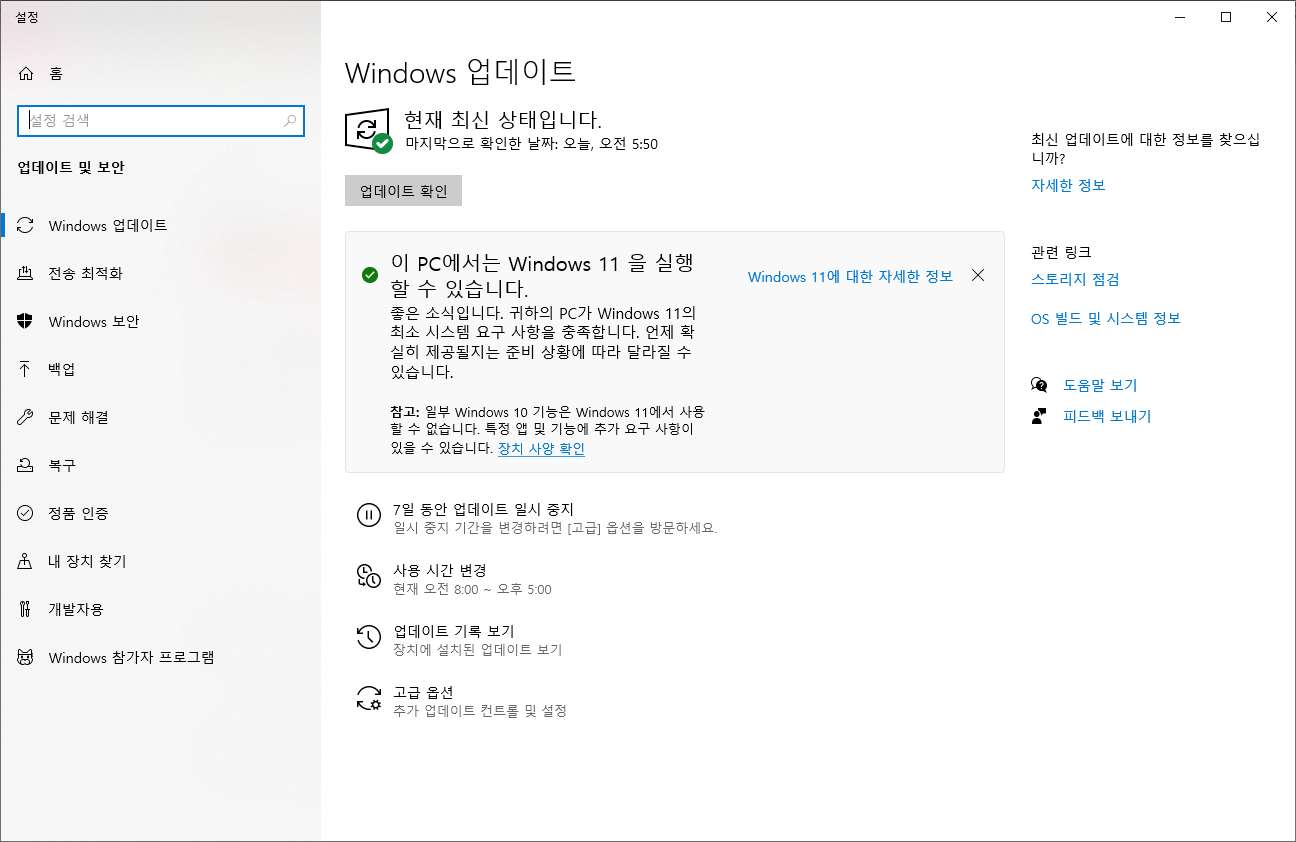The height and width of the screenshot is (842, 1296).
Task: Click the 개발자용 tools icon
Action: (26, 610)
